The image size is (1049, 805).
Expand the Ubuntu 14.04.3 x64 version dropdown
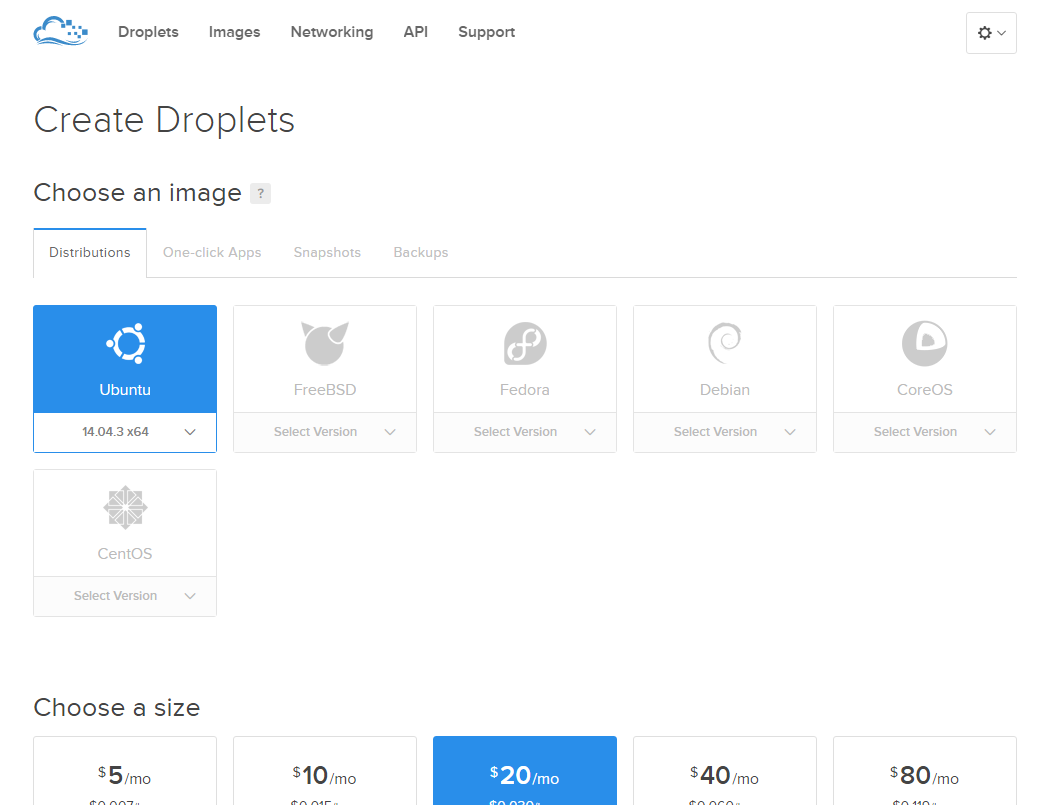[x=125, y=432]
